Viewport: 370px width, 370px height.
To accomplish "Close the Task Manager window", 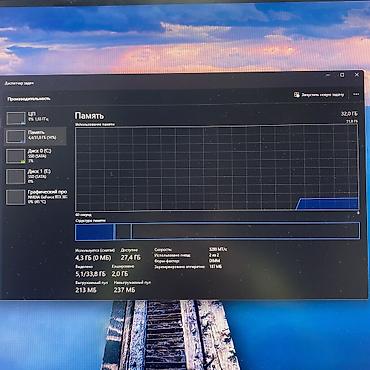I will click(x=357, y=75).
